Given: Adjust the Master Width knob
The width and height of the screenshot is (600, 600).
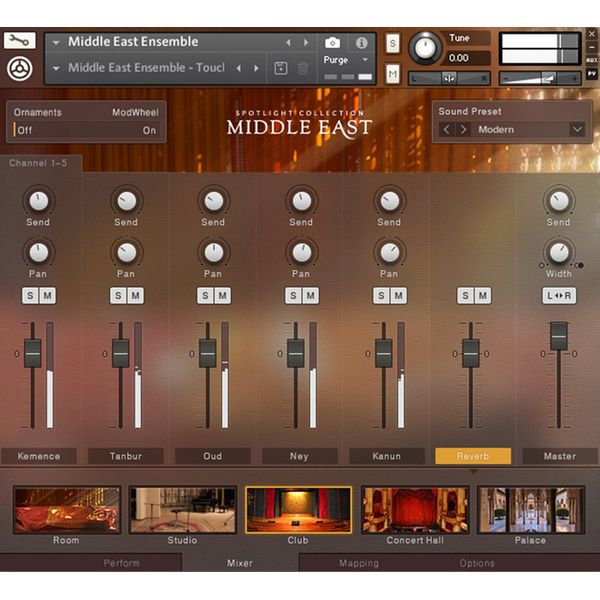Looking at the screenshot, I should coord(559,253).
